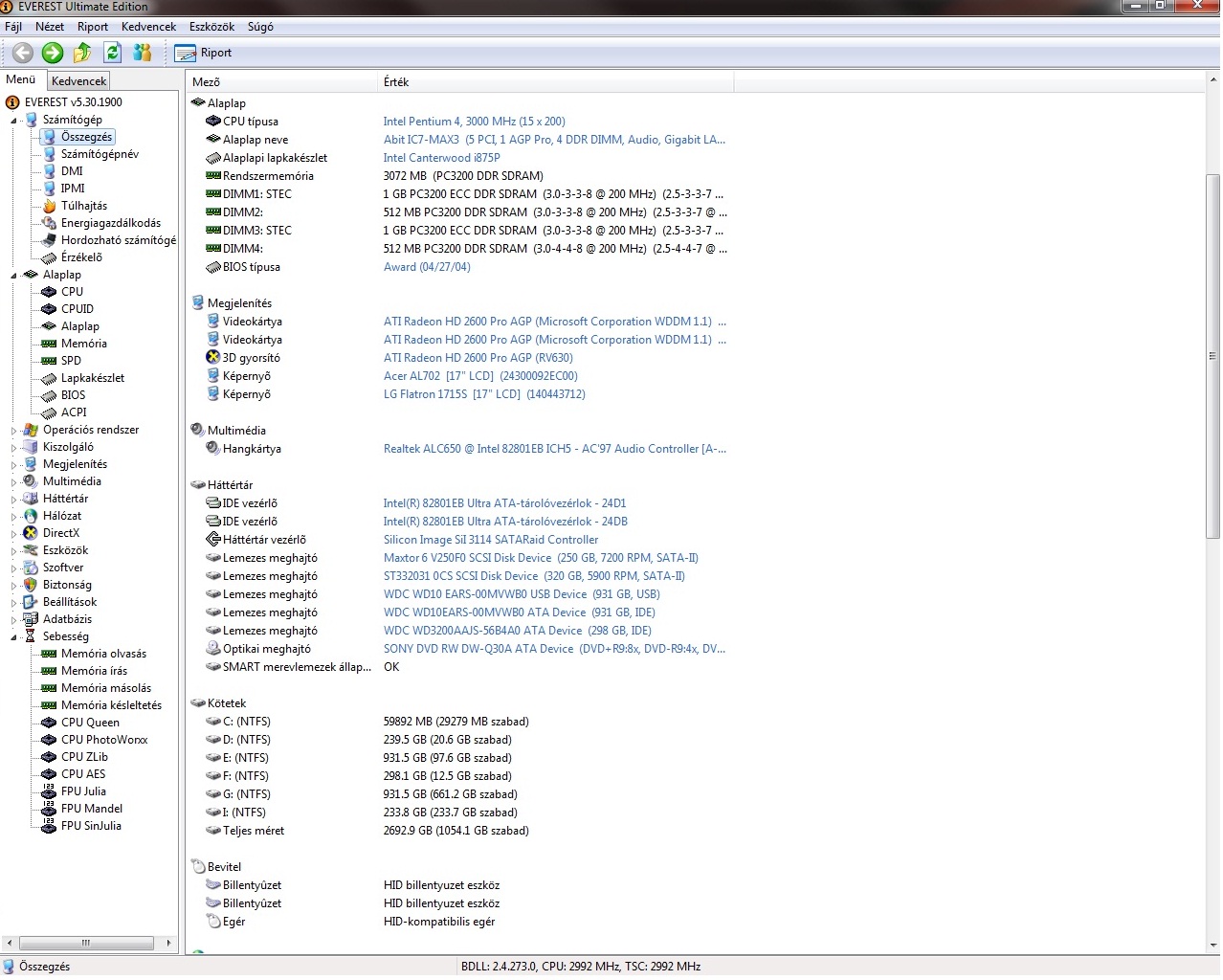Open the Award (04/27/04) BIOS link

tap(427, 267)
